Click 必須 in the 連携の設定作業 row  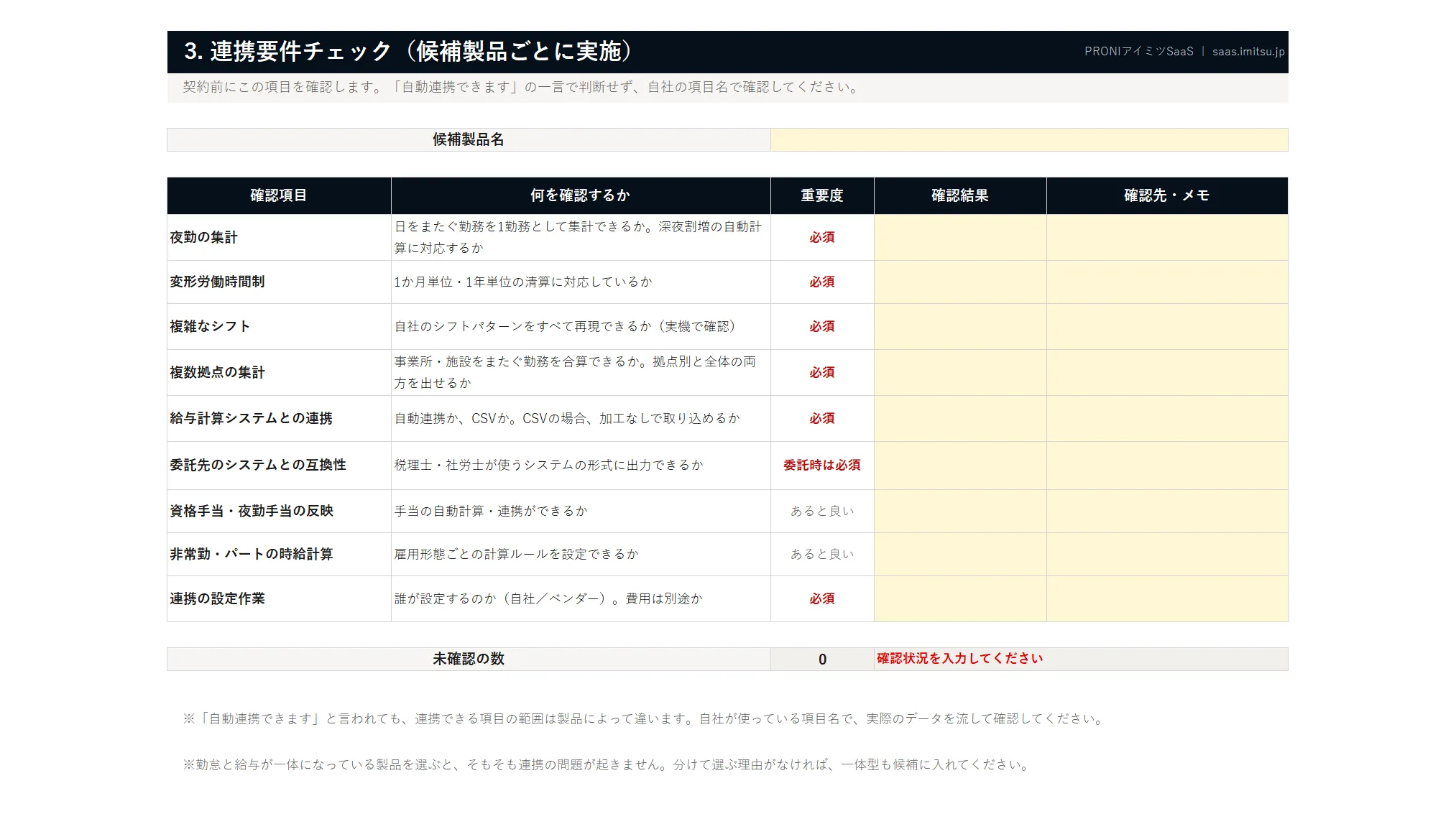(822, 598)
